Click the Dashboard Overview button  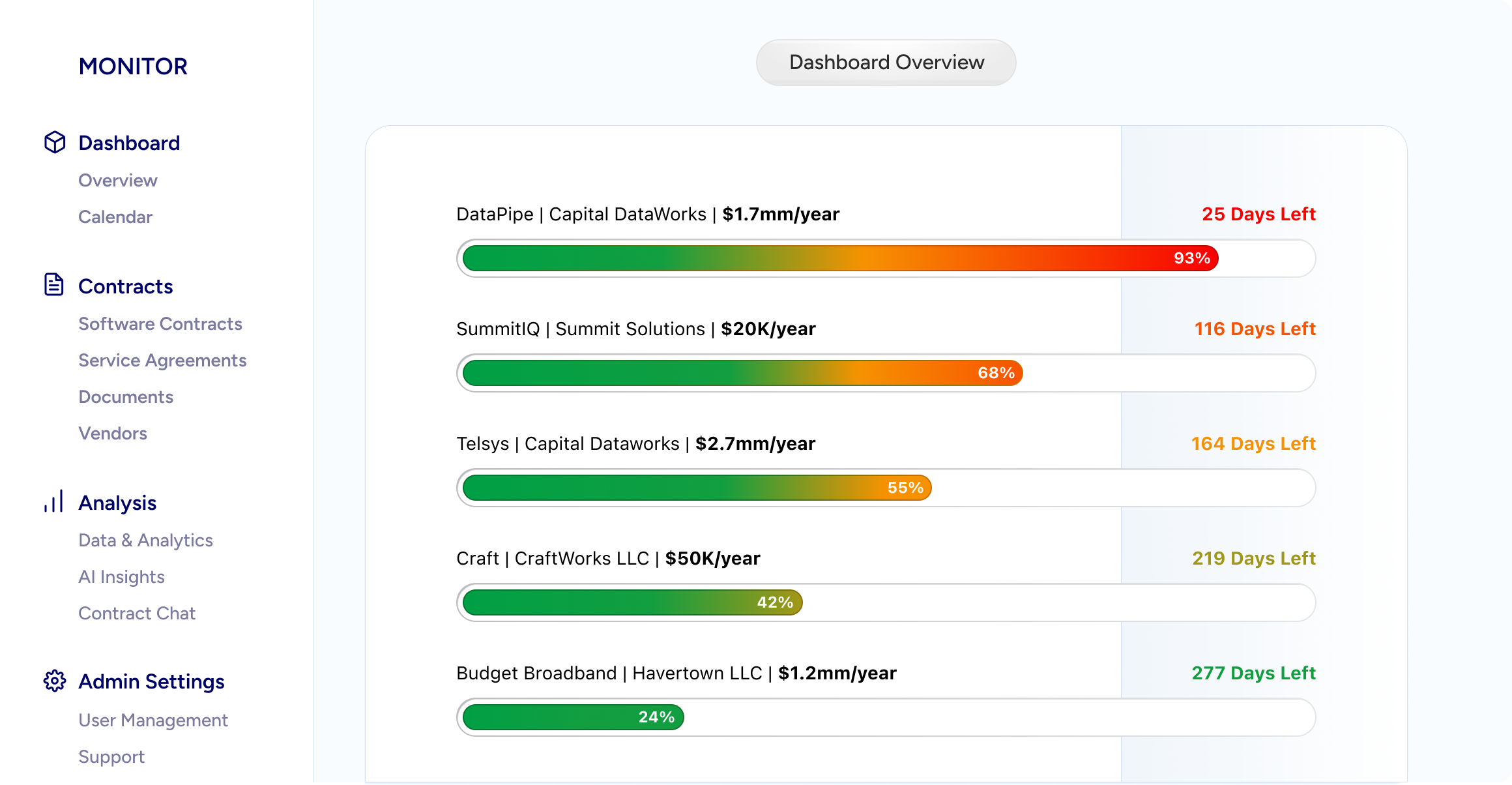tap(885, 63)
